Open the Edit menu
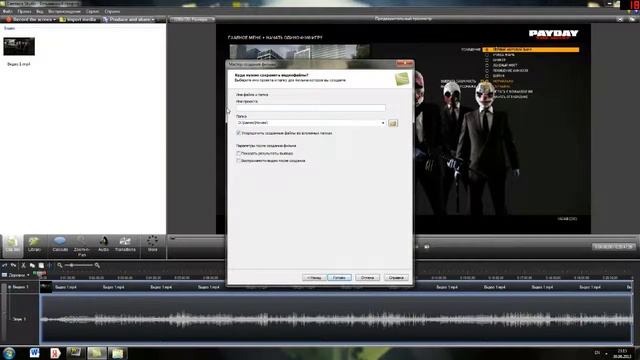The image size is (640, 360). (24, 11)
